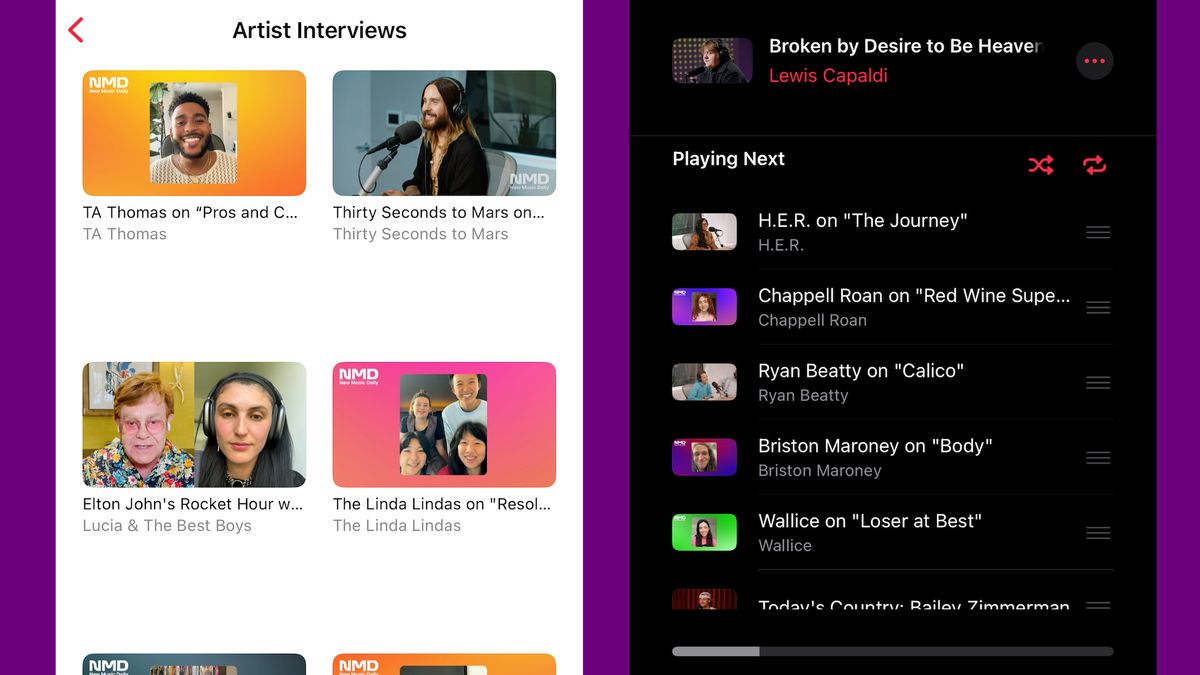Toggle shuffle for the Playing Next queue

click(x=1040, y=165)
